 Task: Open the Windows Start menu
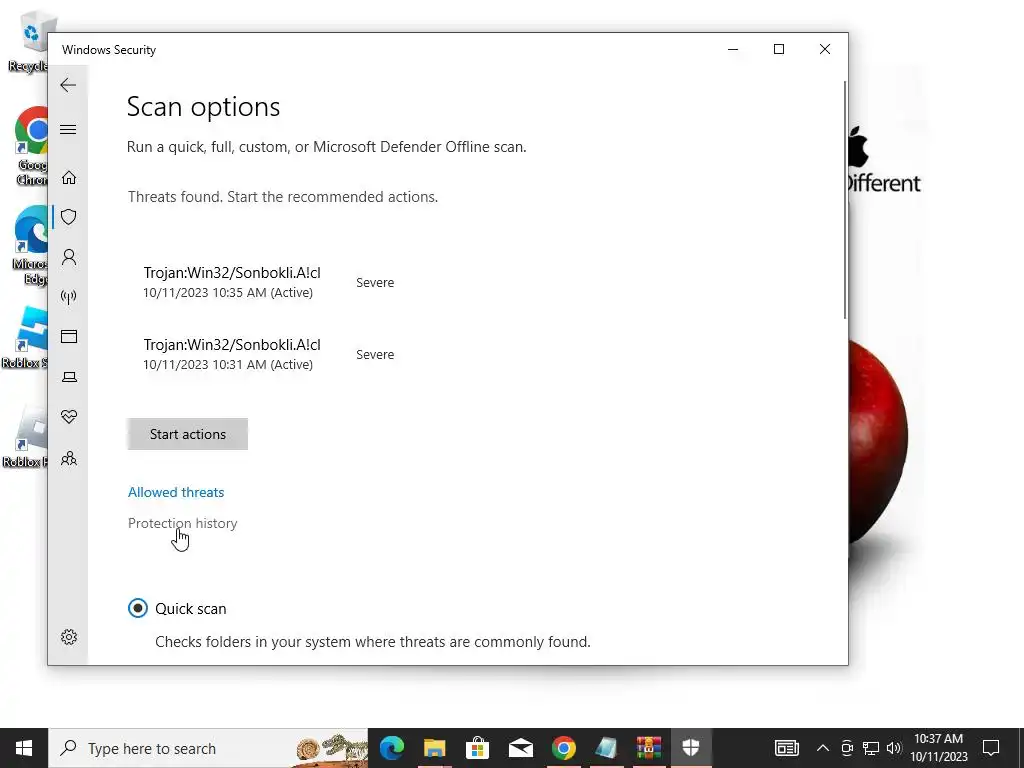click(24, 748)
